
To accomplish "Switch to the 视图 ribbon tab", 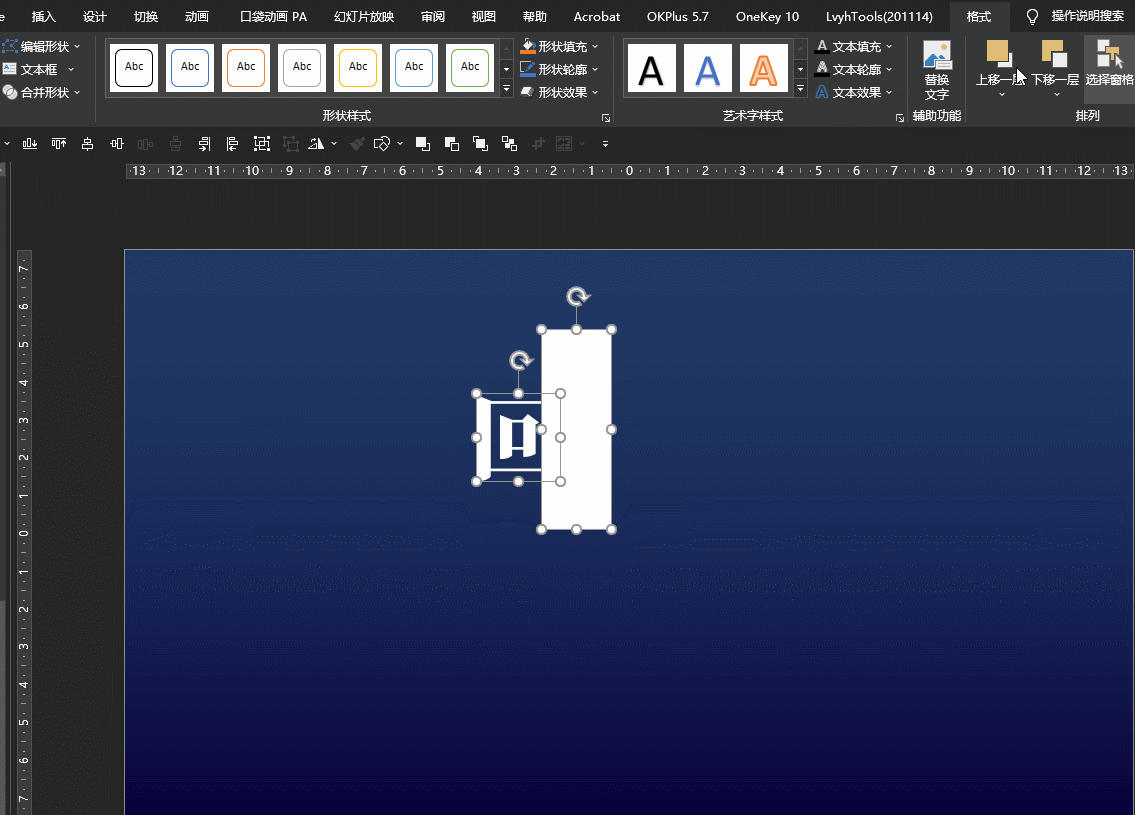I will [x=484, y=17].
